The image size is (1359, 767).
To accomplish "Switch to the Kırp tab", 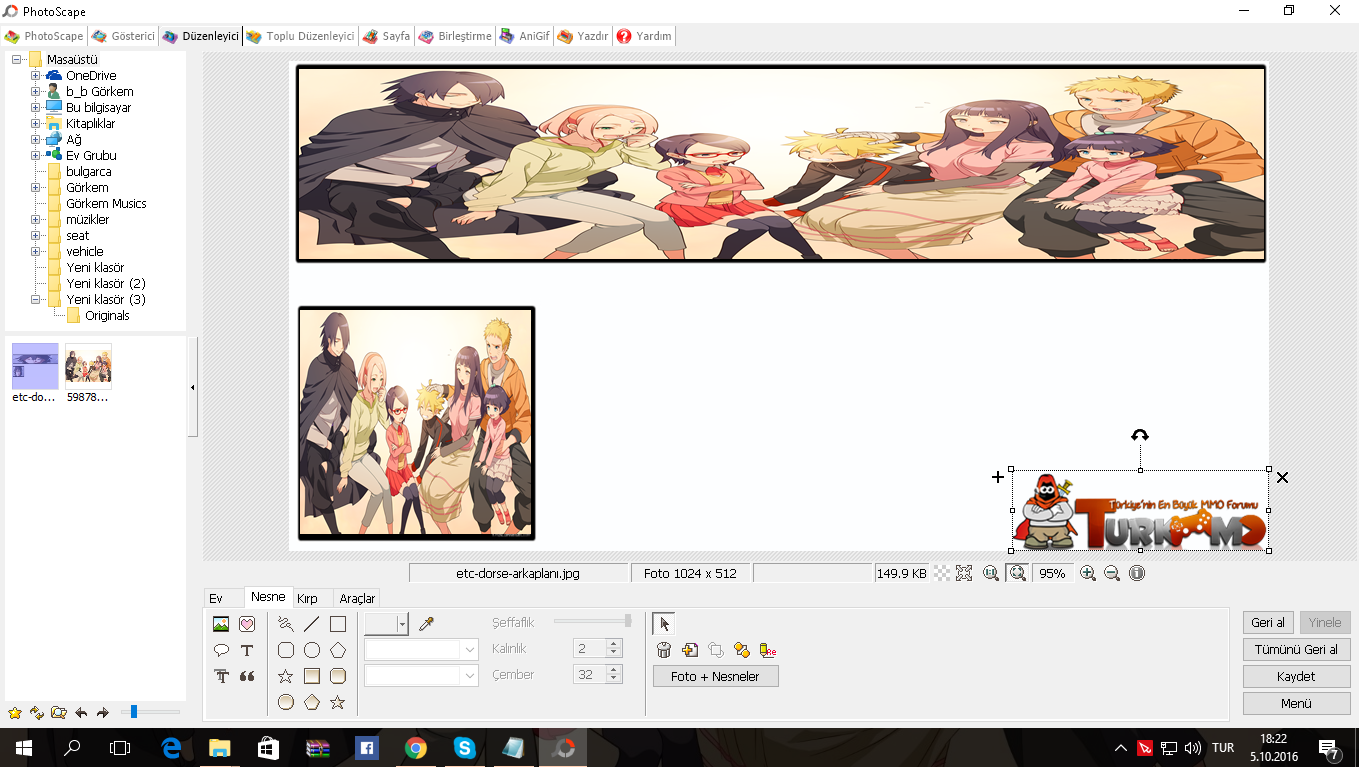I will [307, 598].
